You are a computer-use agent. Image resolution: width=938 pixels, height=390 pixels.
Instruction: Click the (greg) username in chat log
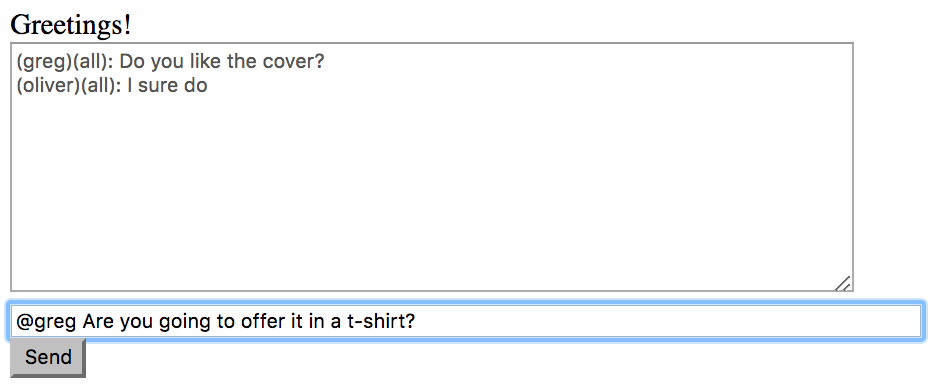point(44,62)
